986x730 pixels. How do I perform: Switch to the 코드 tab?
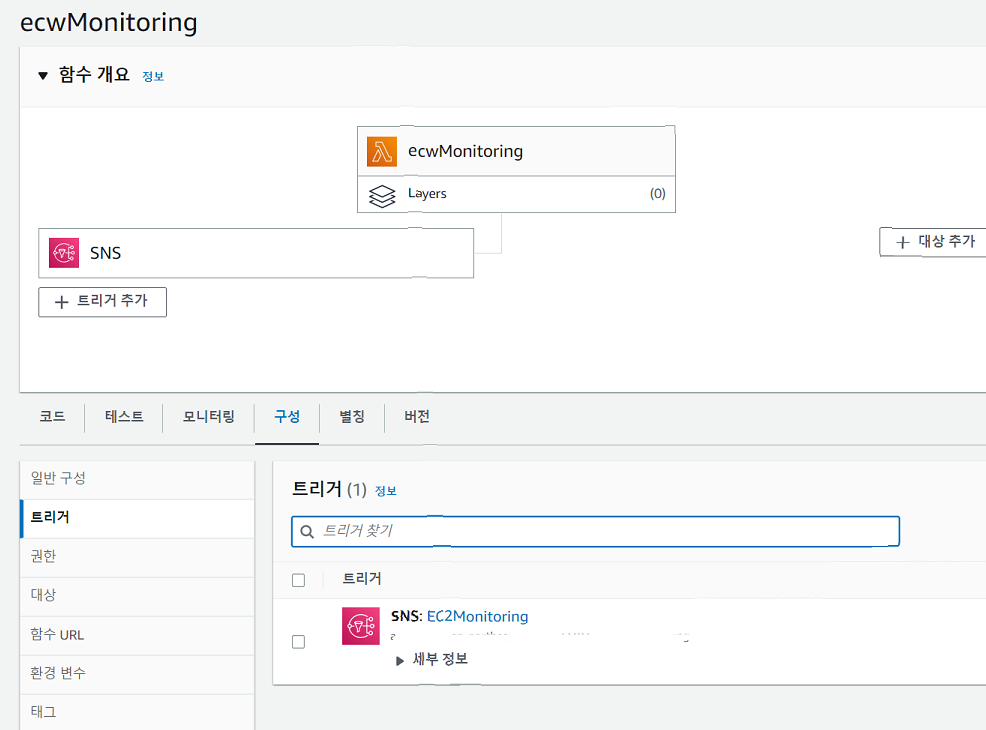click(x=52, y=417)
